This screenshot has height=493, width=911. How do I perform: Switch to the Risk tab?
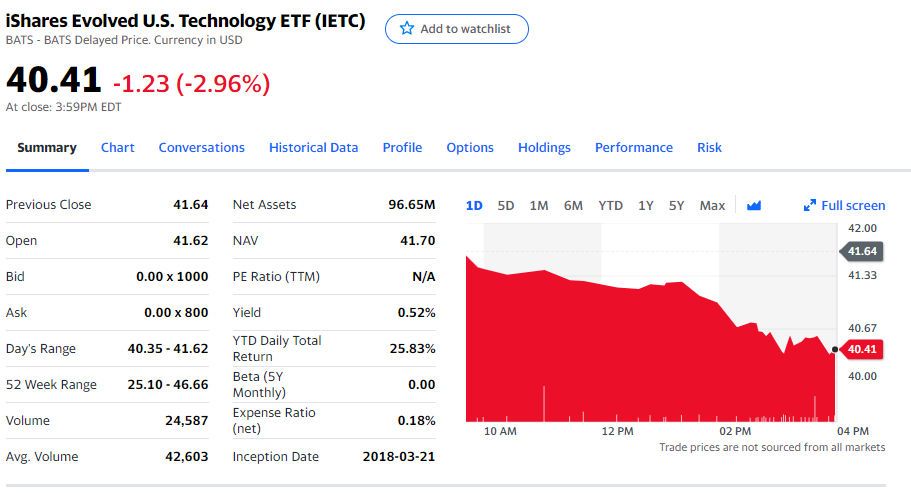(x=709, y=147)
